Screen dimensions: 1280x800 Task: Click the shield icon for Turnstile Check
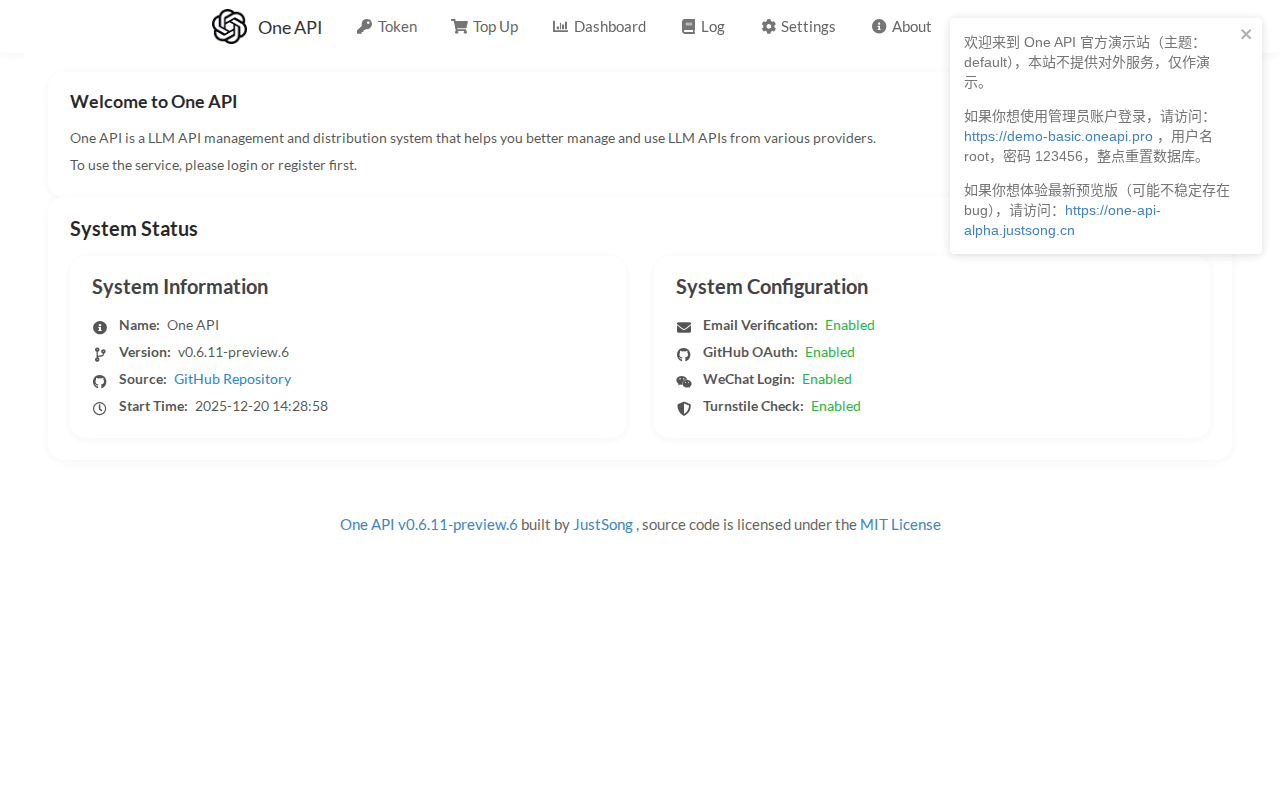click(x=683, y=408)
